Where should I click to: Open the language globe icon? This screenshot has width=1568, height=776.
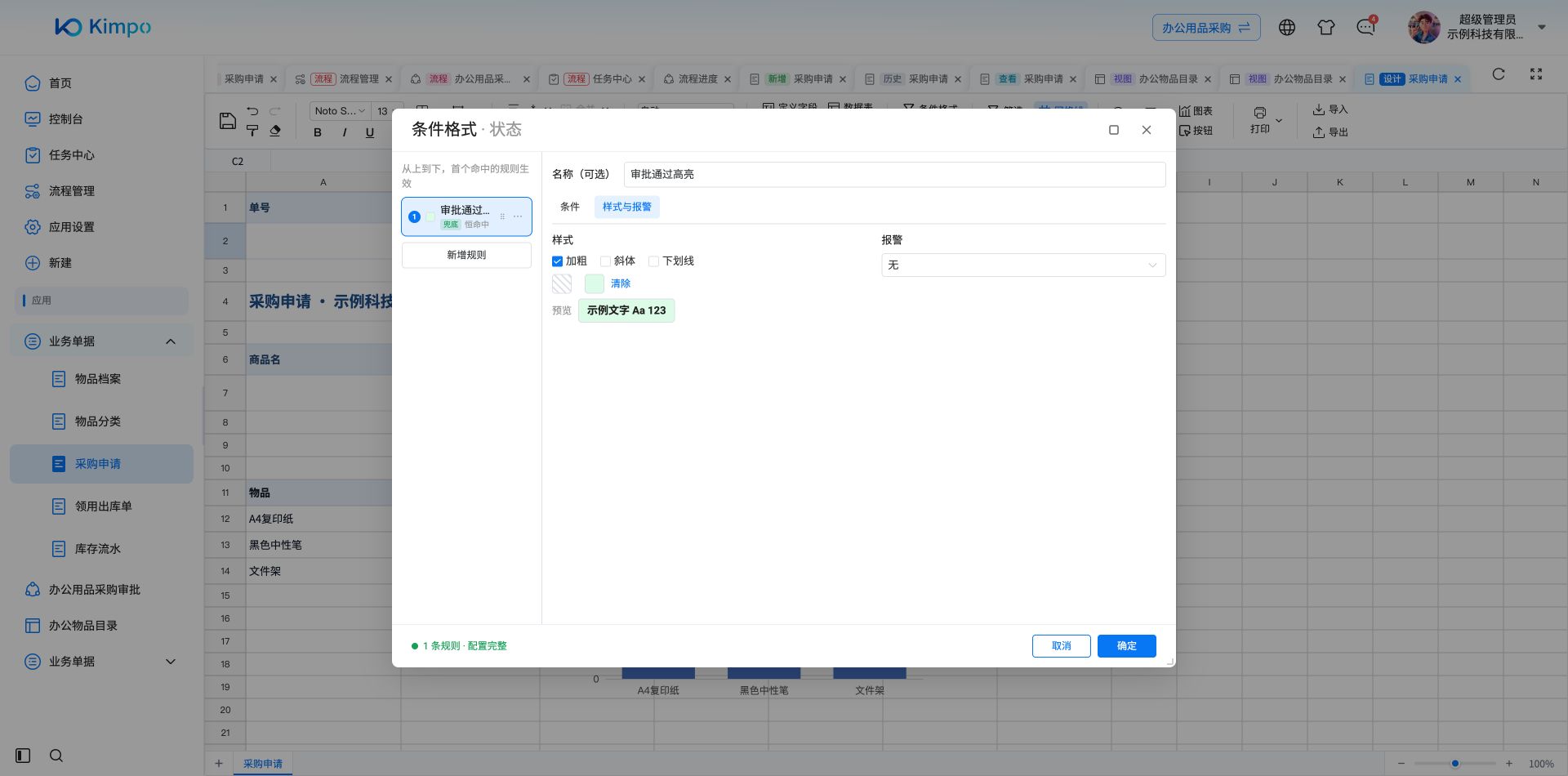coord(1287,28)
